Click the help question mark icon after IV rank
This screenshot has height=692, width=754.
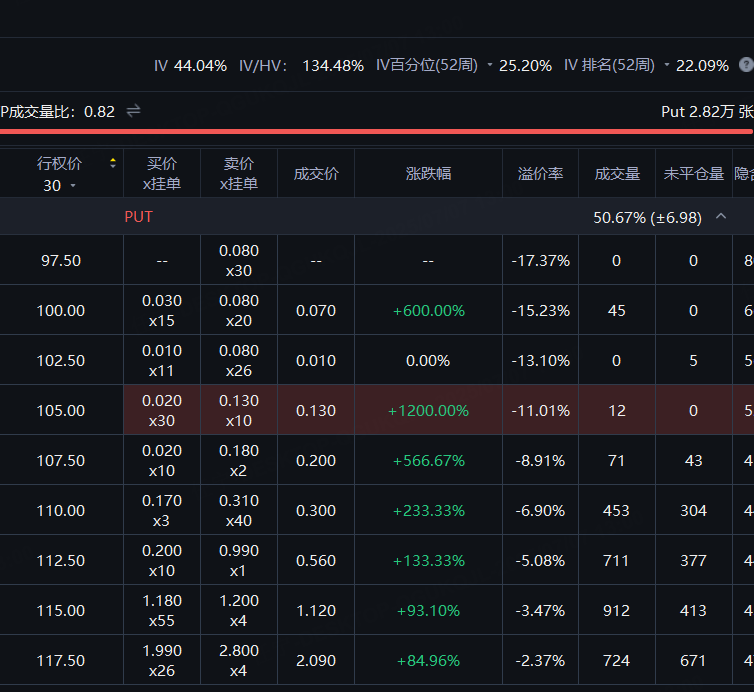[746, 65]
